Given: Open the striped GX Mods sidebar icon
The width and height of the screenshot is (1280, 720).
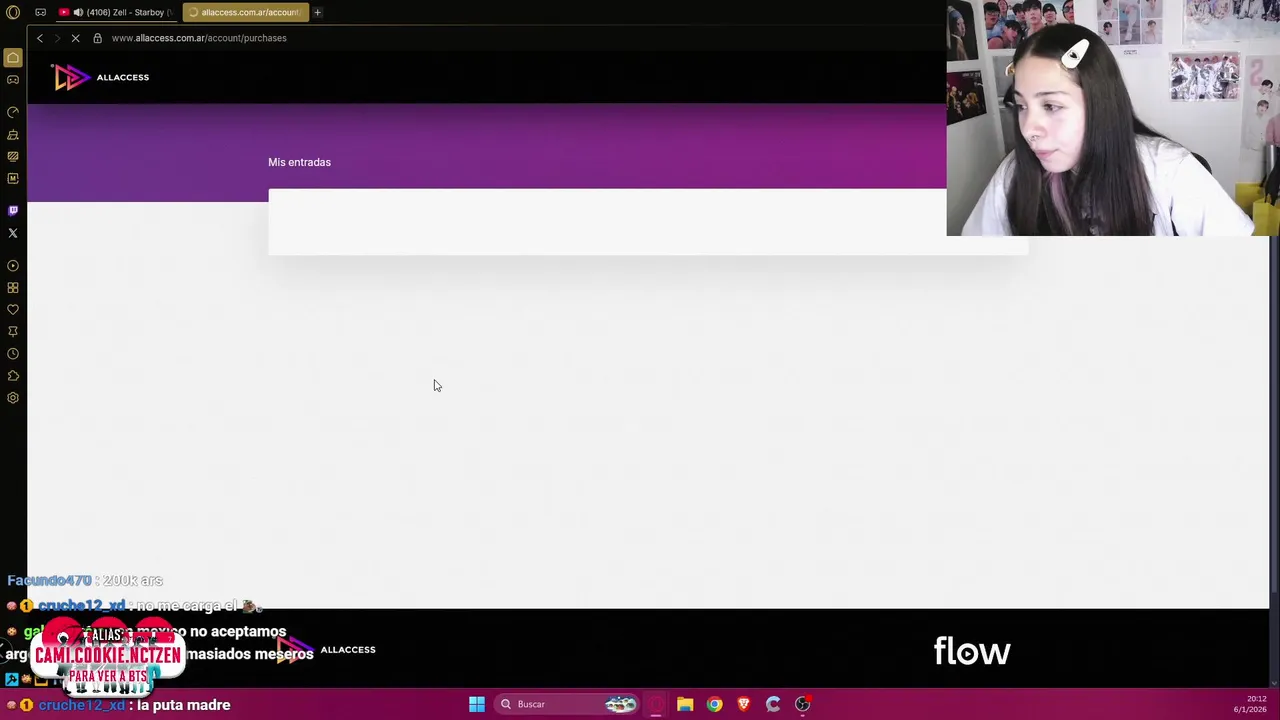Looking at the screenshot, I should (x=13, y=156).
